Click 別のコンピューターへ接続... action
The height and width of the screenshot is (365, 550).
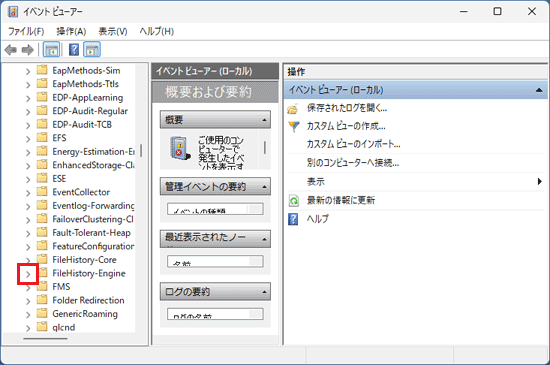[x=353, y=163]
